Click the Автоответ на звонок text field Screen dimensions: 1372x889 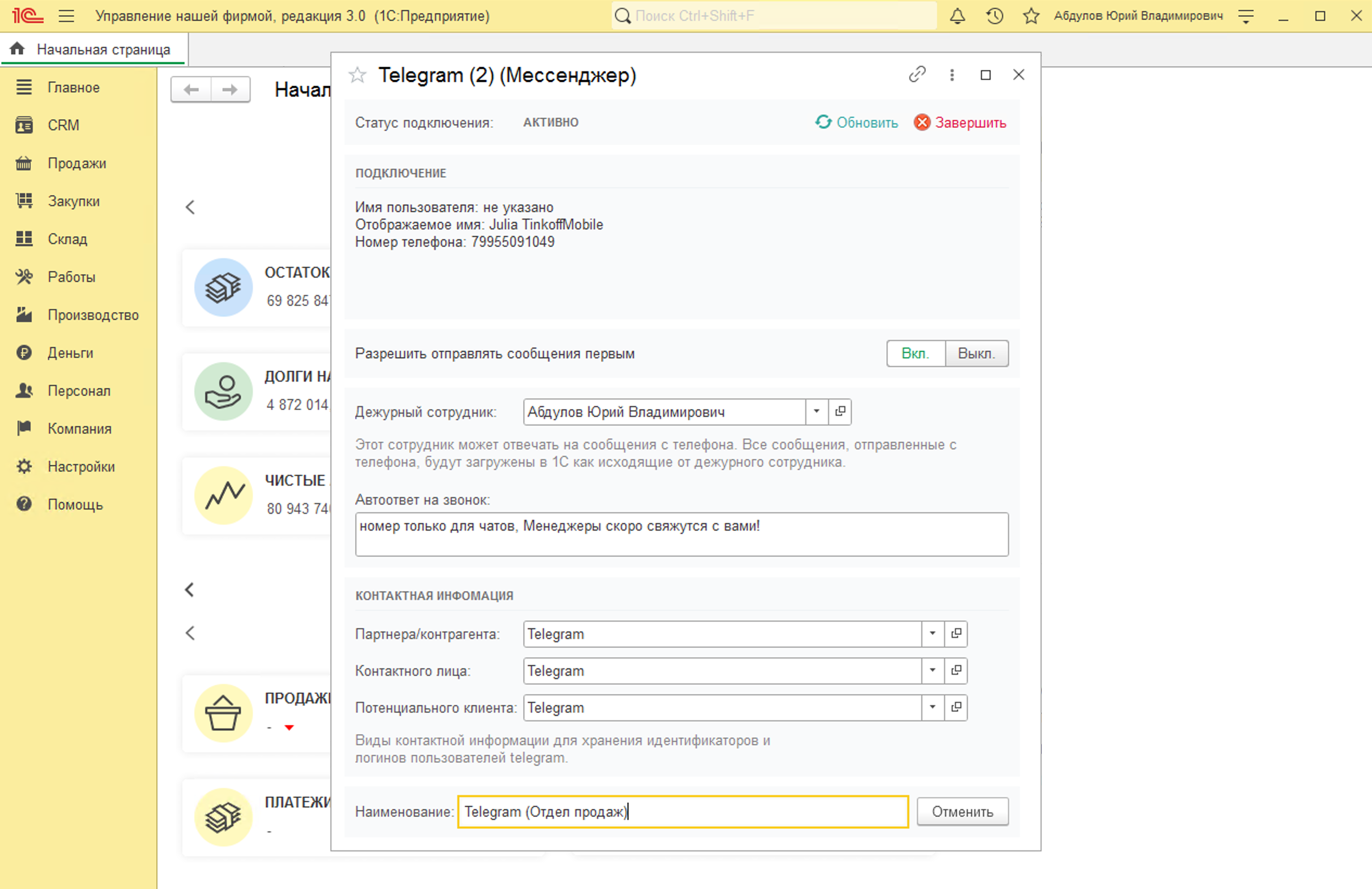coord(681,534)
